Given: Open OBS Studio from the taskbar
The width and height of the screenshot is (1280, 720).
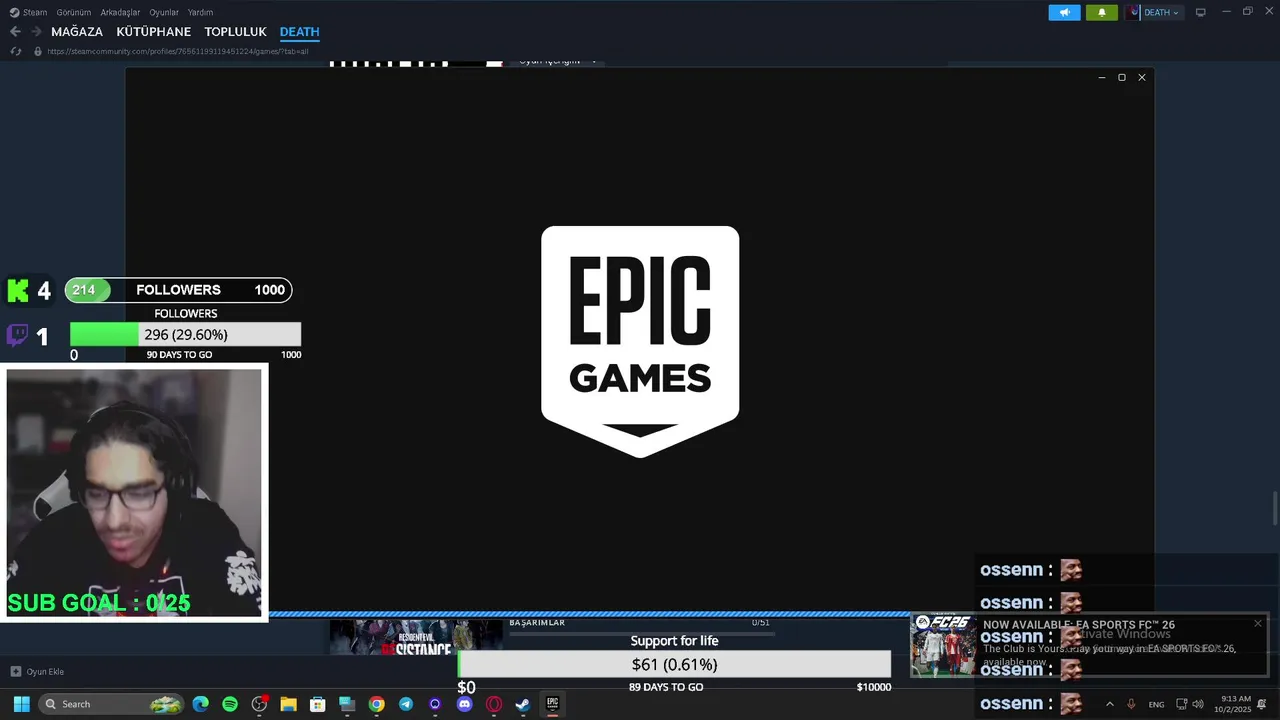Looking at the screenshot, I should pyautogui.click(x=260, y=704).
